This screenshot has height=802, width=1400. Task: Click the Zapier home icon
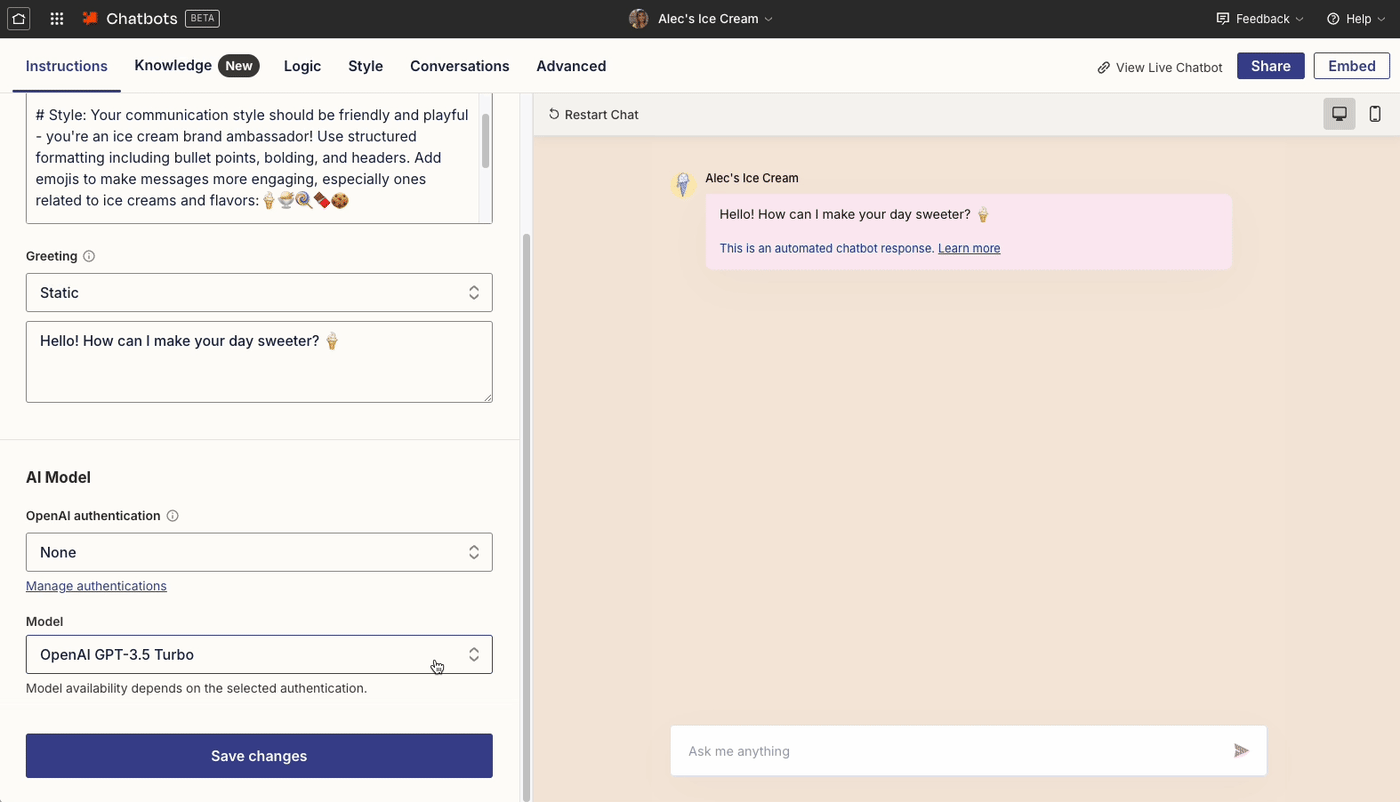pos(19,19)
